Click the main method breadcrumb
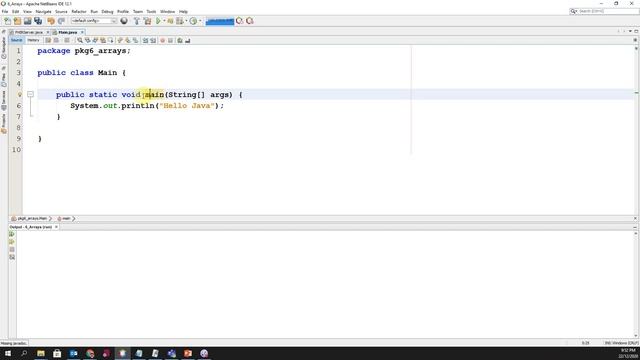640x360 pixels. 65,219
